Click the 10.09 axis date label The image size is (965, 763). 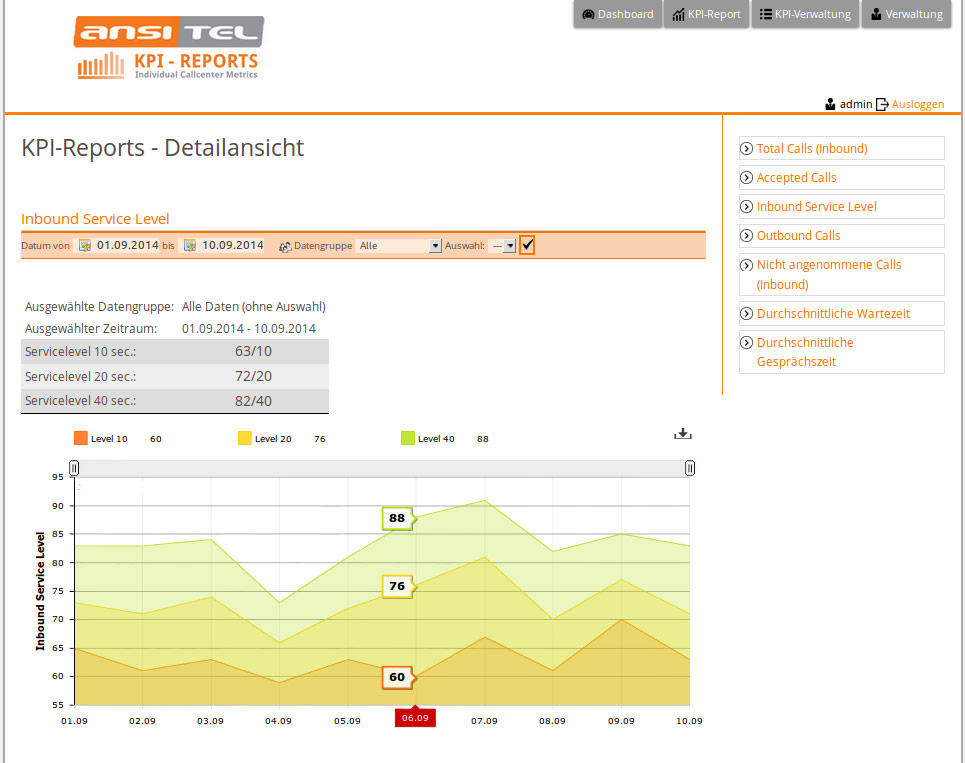pos(689,721)
